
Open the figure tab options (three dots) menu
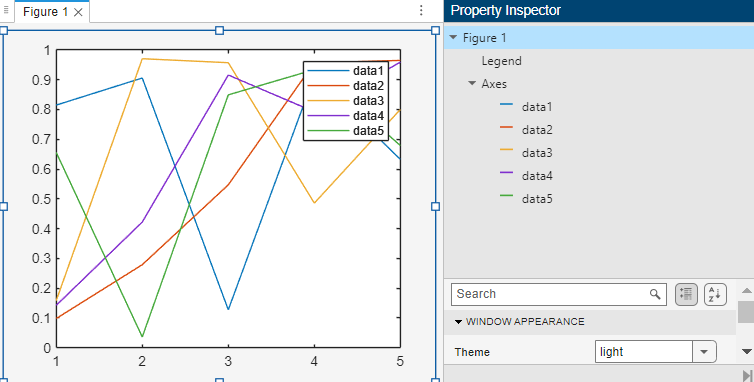click(x=421, y=11)
